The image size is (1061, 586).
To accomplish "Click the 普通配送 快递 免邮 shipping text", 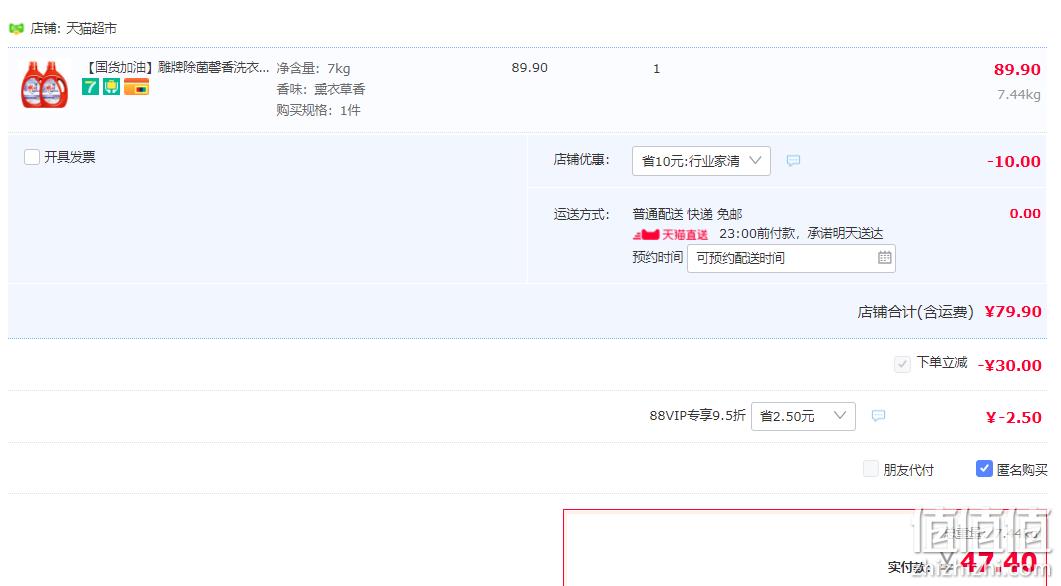I will pyautogui.click(x=687, y=215).
